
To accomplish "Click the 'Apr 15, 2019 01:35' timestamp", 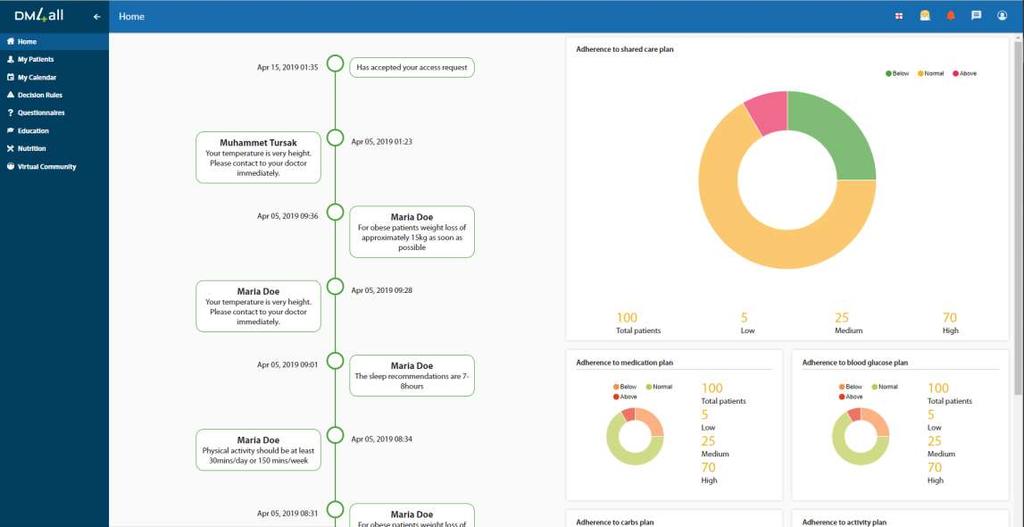I will point(287,67).
